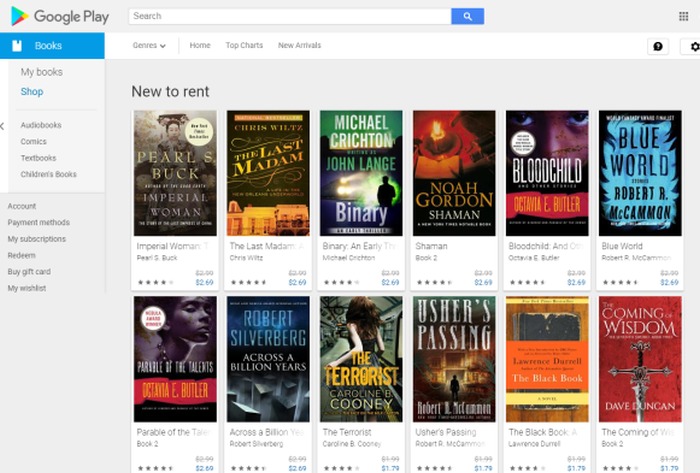Click author name Robert Silverberg
The image size is (700, 473).
(x=256, y=444)
